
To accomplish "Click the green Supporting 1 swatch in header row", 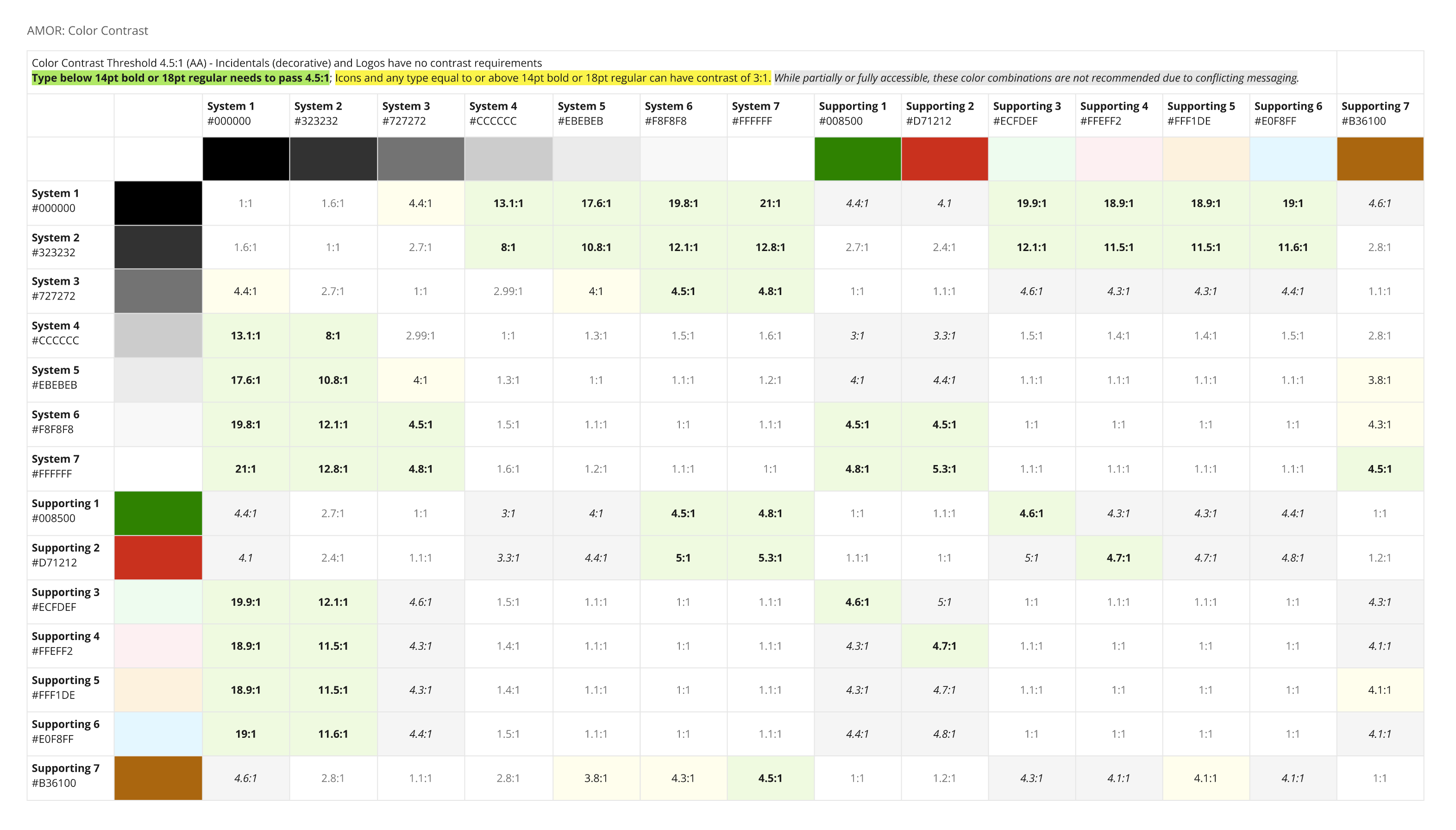I will 858,159.
